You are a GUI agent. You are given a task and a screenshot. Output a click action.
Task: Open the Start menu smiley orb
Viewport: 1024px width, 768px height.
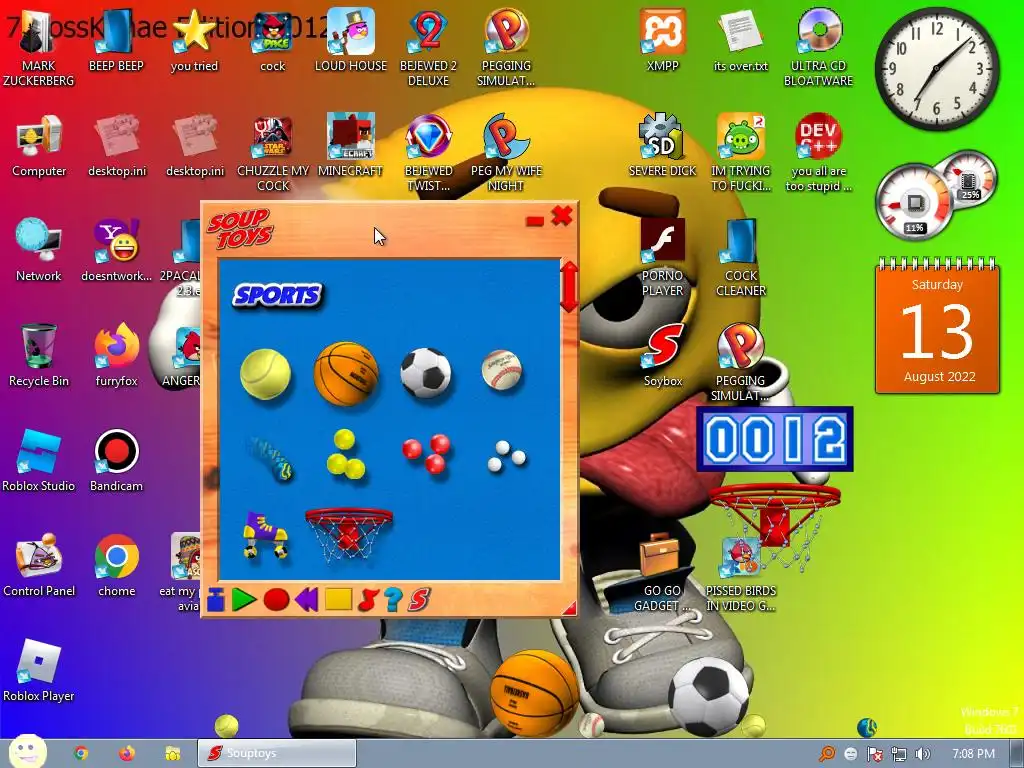coord(26,752)
